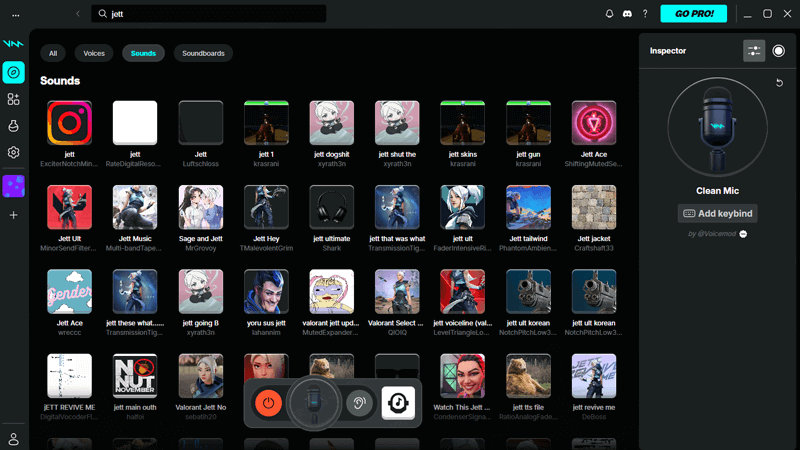Open the Soundboard grid sidebar icon
Image resolution: width=800 pixels, height=450 pixels.
click(13, 99)
